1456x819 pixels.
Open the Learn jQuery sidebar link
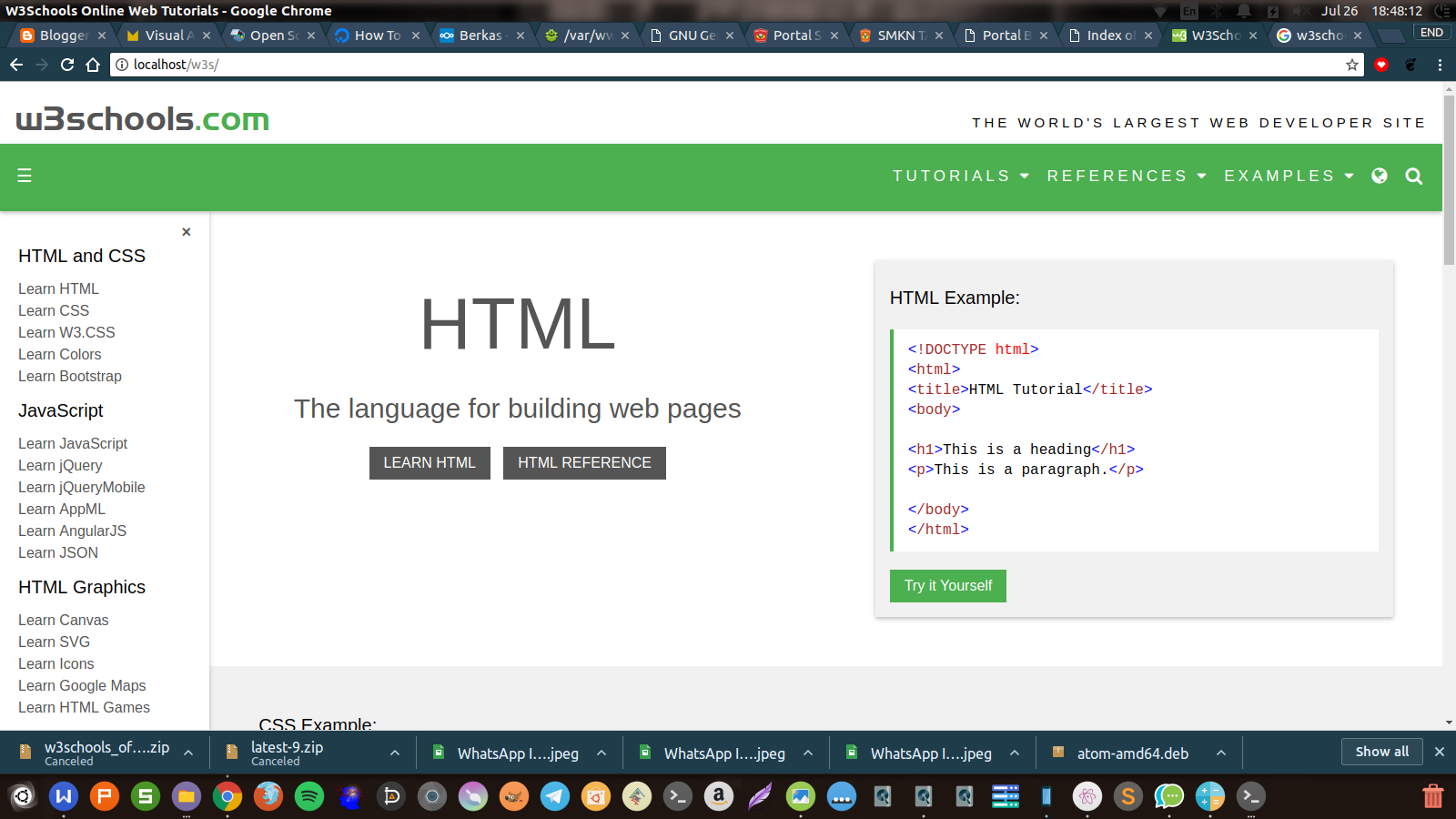coord(60,465)
